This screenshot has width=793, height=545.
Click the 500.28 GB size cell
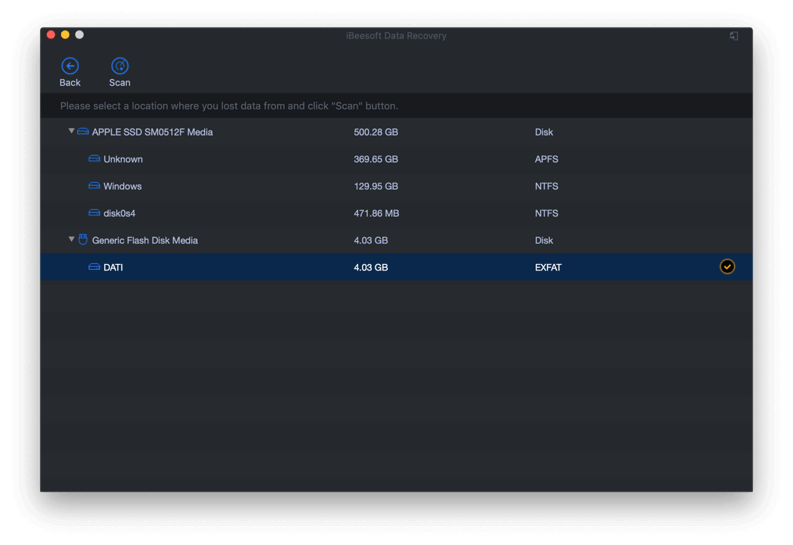(x=375, y=132)
